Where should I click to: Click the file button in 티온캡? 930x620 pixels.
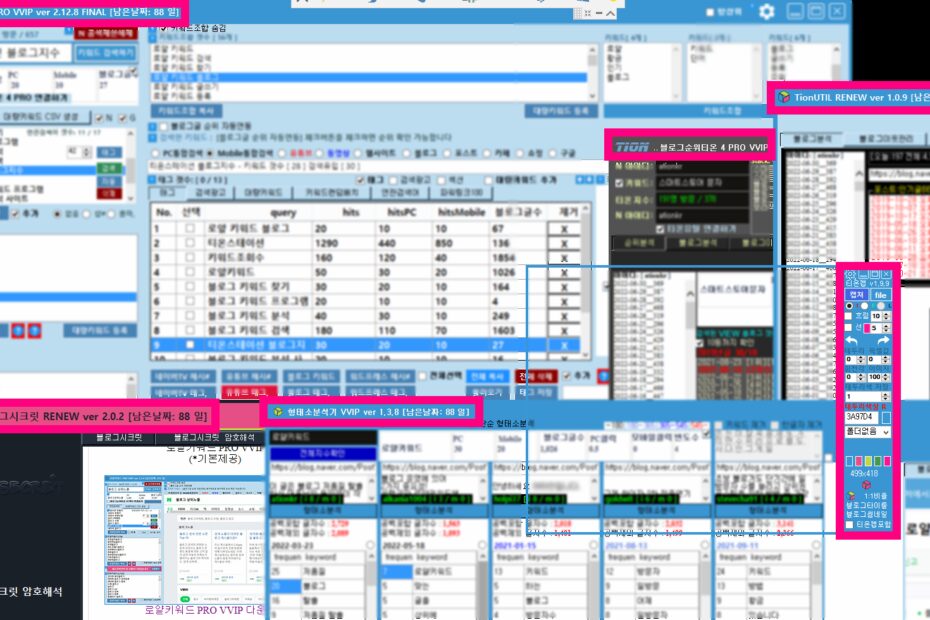880,295
